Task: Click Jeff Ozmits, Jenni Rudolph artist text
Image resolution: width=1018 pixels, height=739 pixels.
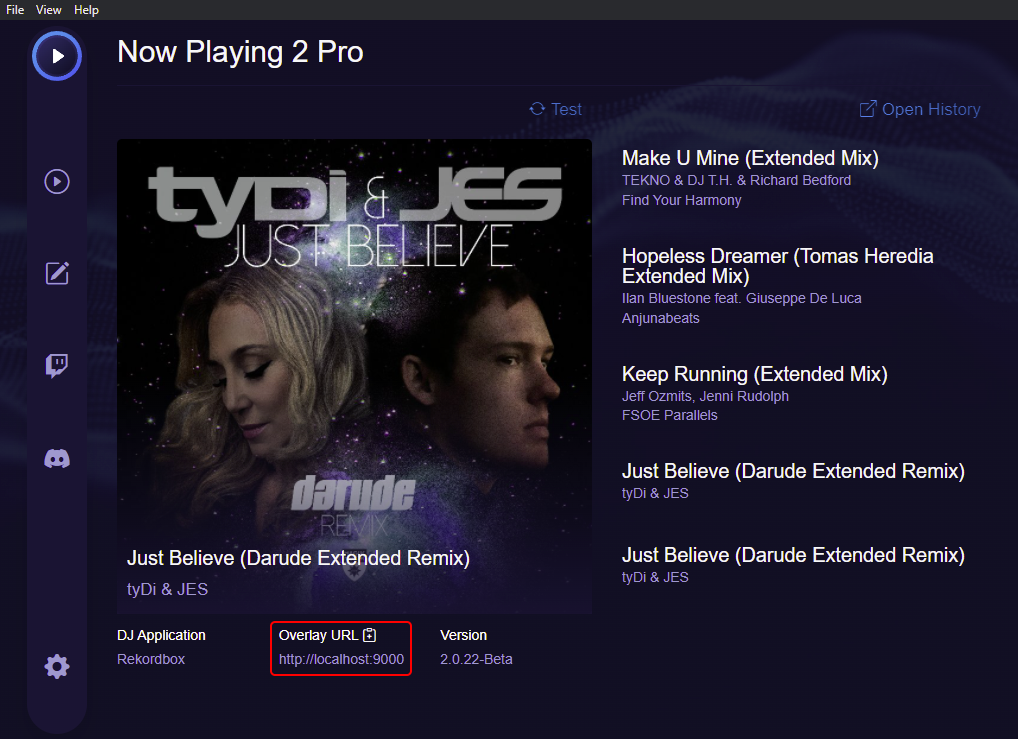Action: tap(705, 396)
